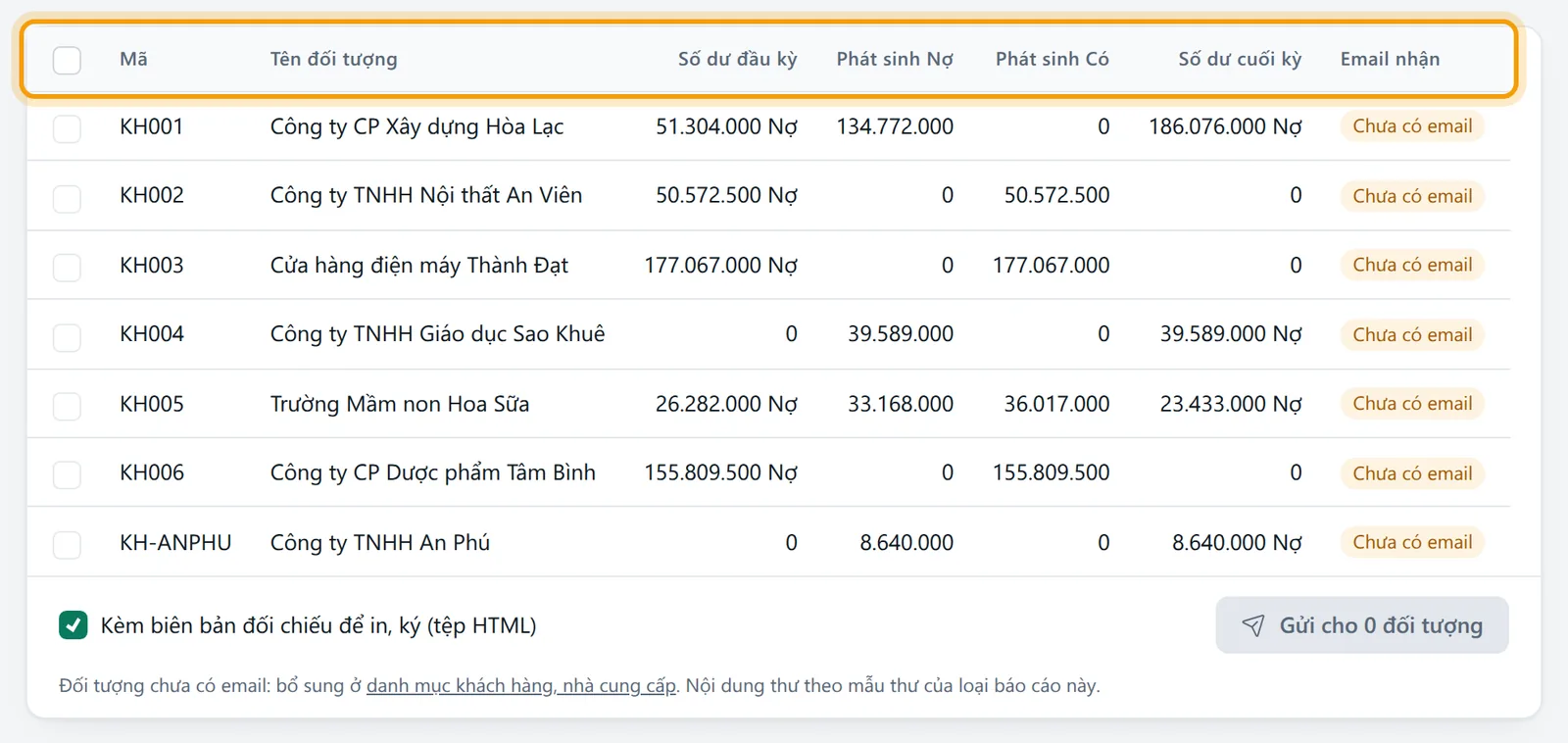Click the Số dư cuối kỳ header

1240,59
